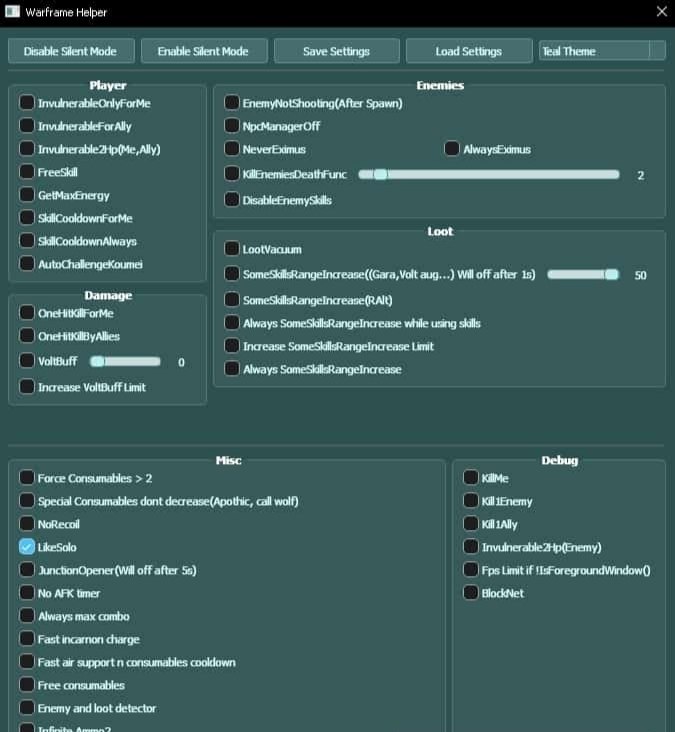Toggle Fast air support n consumables cooldown

tap(27, 662)
